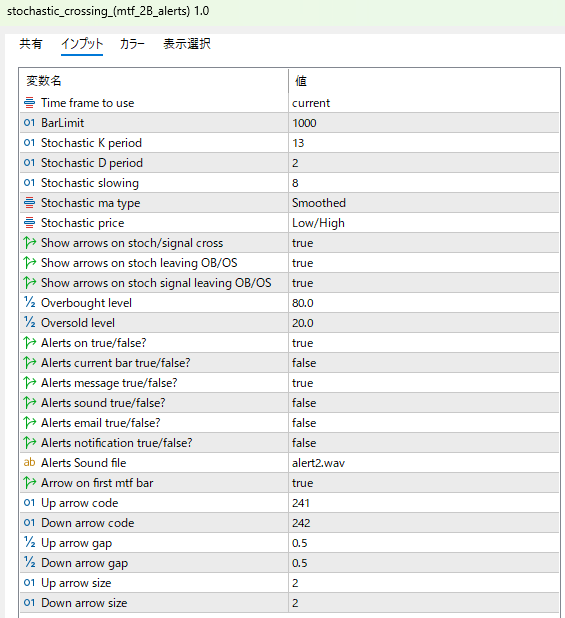The image size is (565, 618).
Task: Click the integer icon next to BarLimit
Action: pyautogui.click(x=30, y=123)
